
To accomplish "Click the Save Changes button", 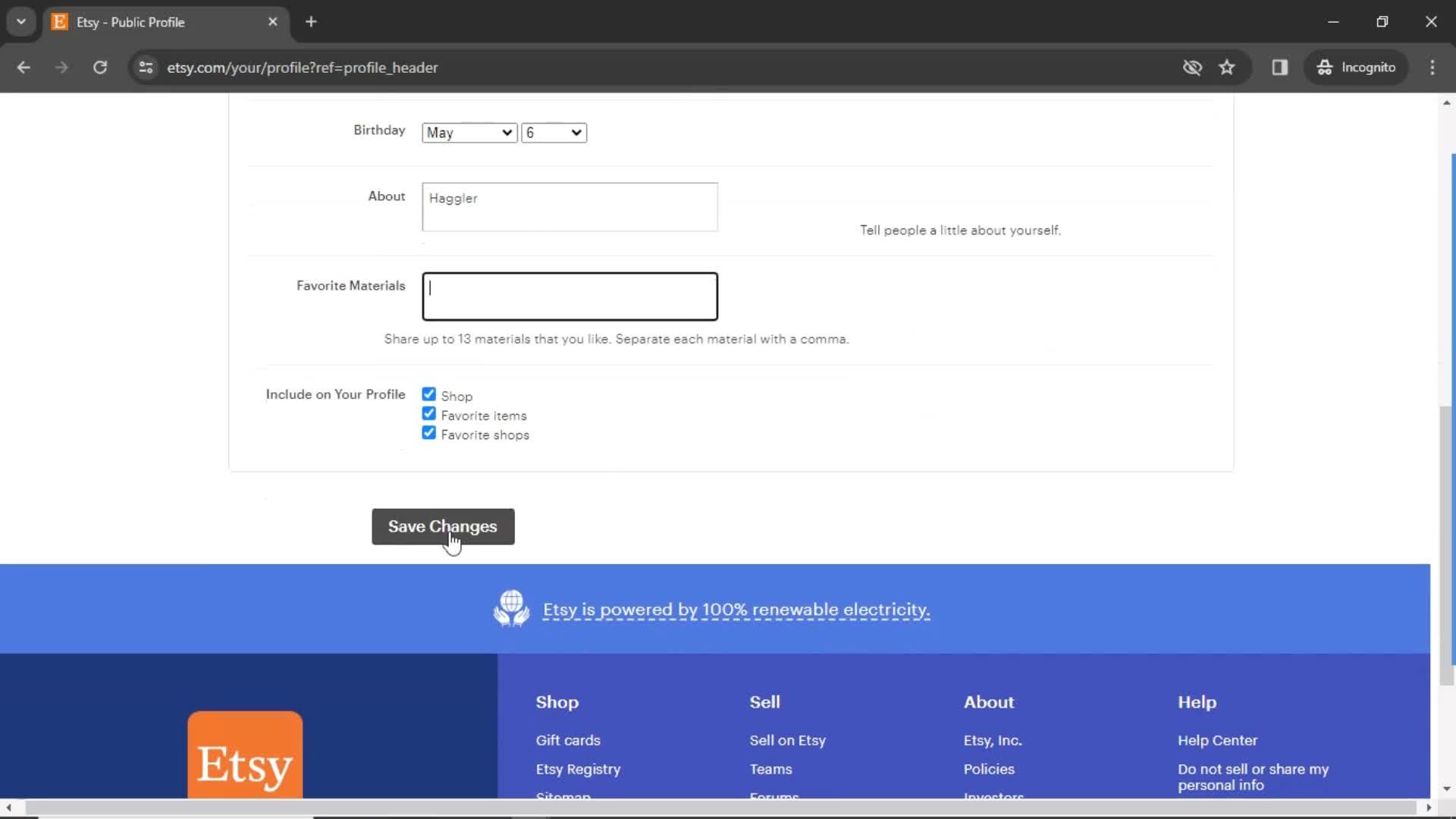I will (442, 527).
